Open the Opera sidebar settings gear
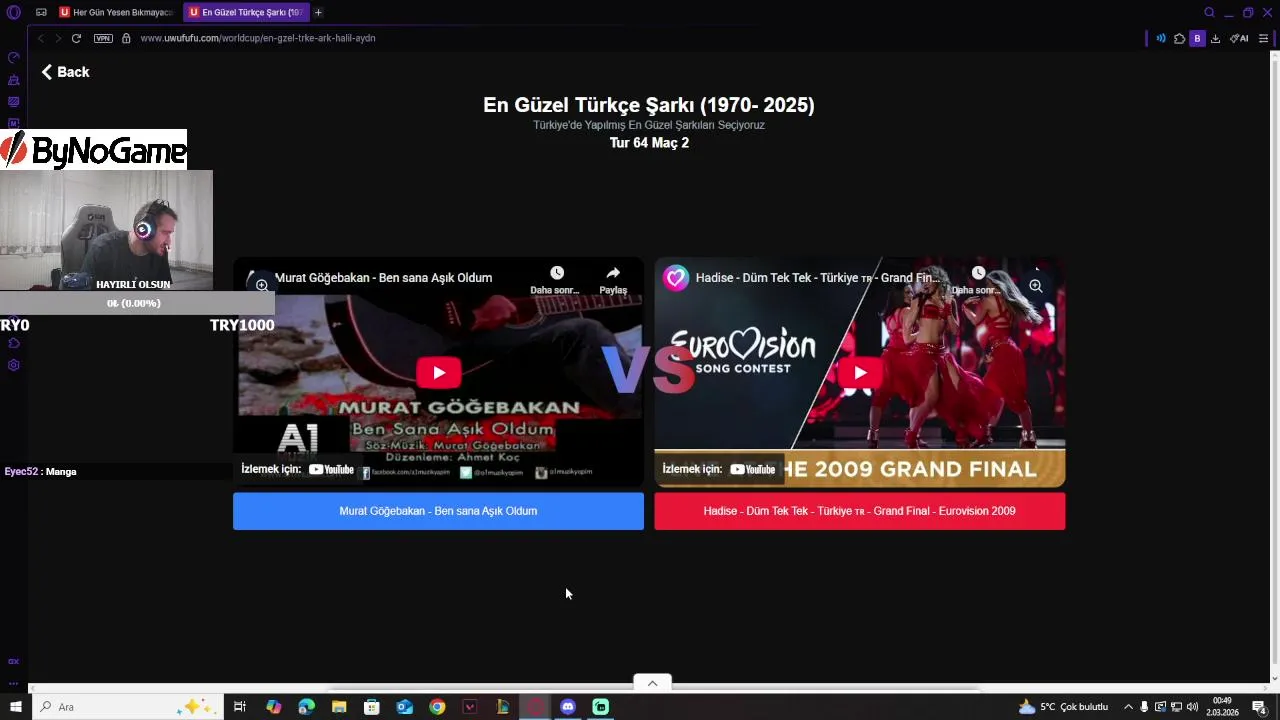1280x720 pixels. coord(13,365)
